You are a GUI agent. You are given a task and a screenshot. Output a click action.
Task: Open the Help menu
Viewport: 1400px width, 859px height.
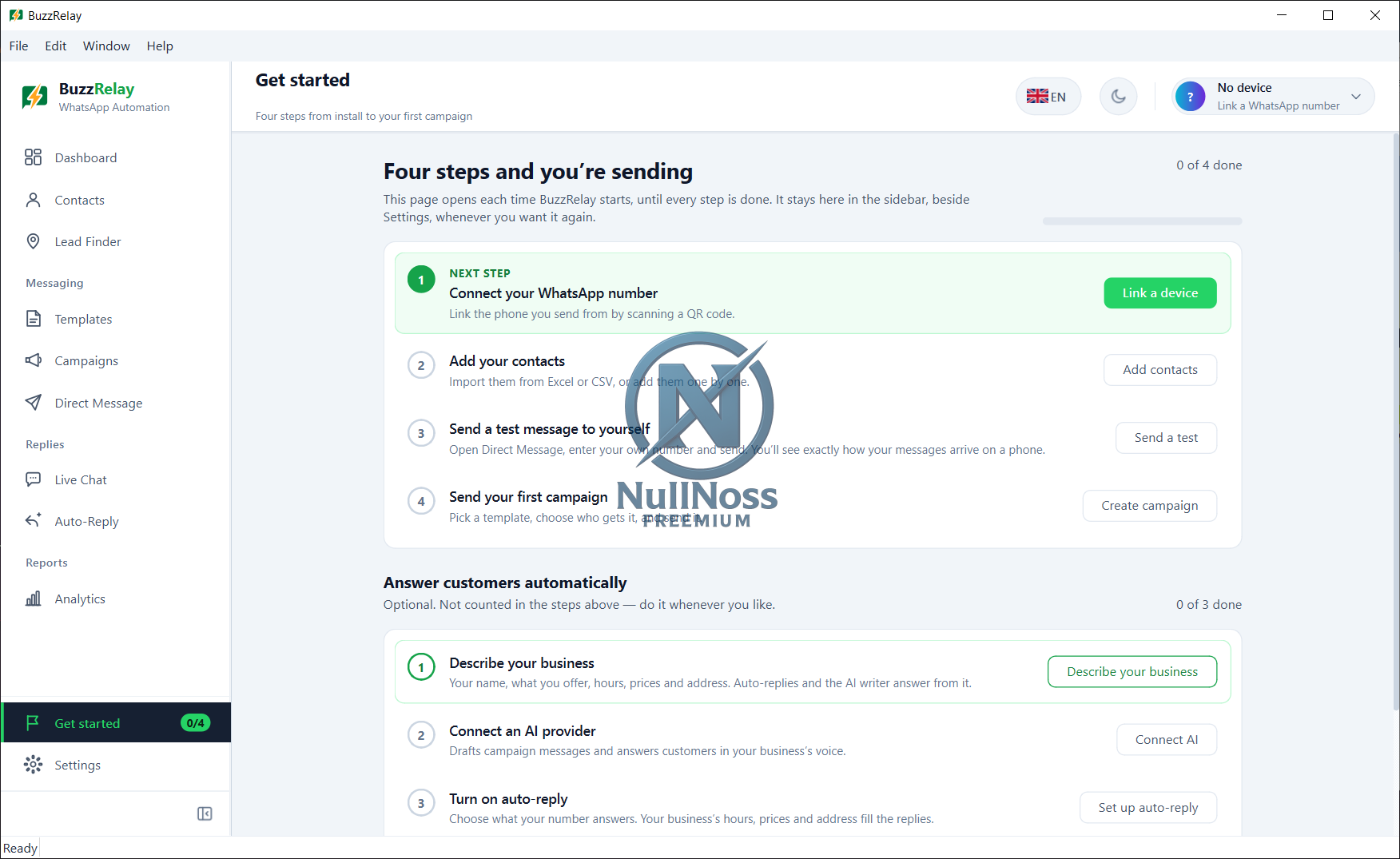click(160, 46)
